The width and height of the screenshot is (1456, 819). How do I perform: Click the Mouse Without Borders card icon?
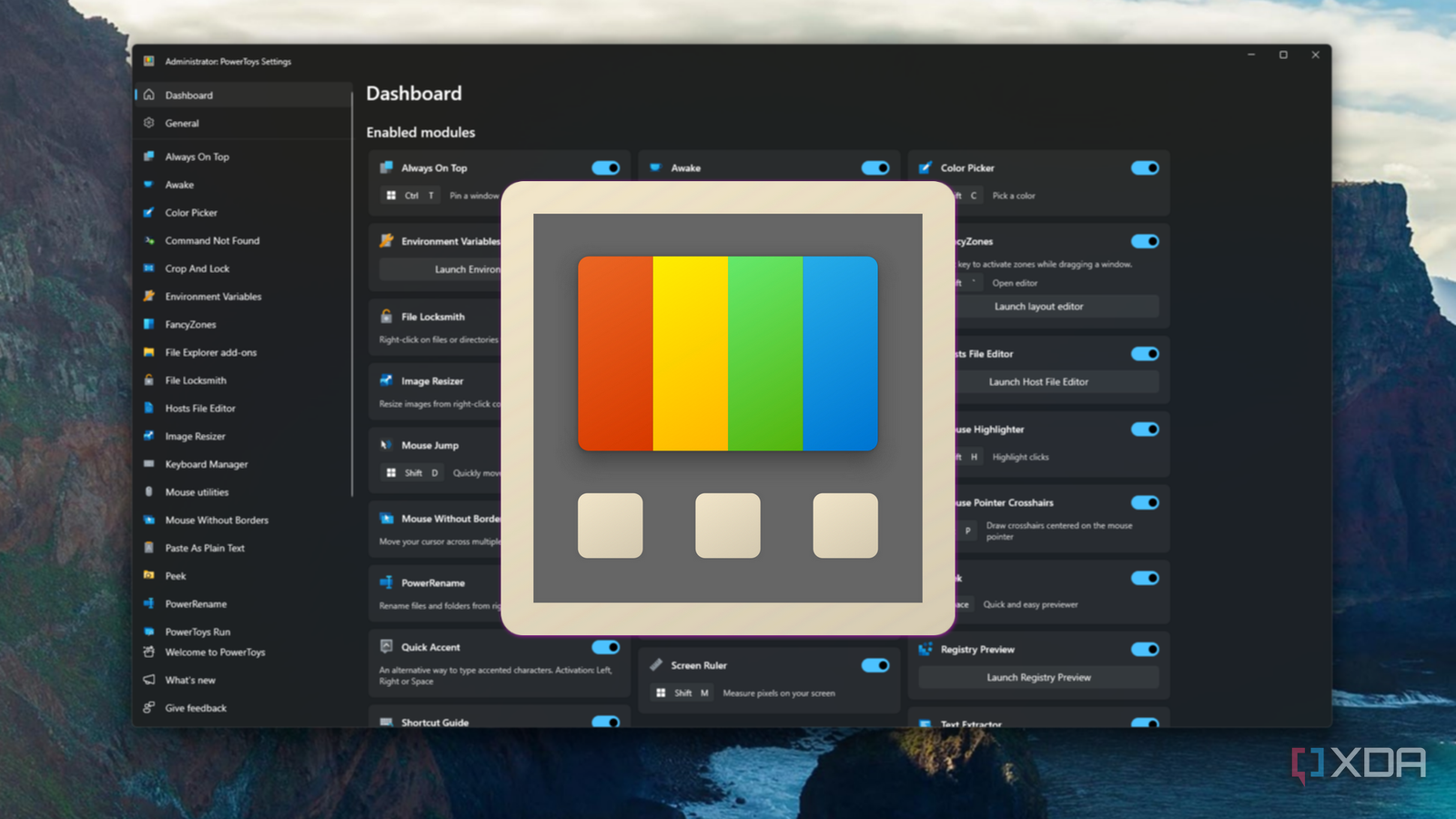coord(387,519)
